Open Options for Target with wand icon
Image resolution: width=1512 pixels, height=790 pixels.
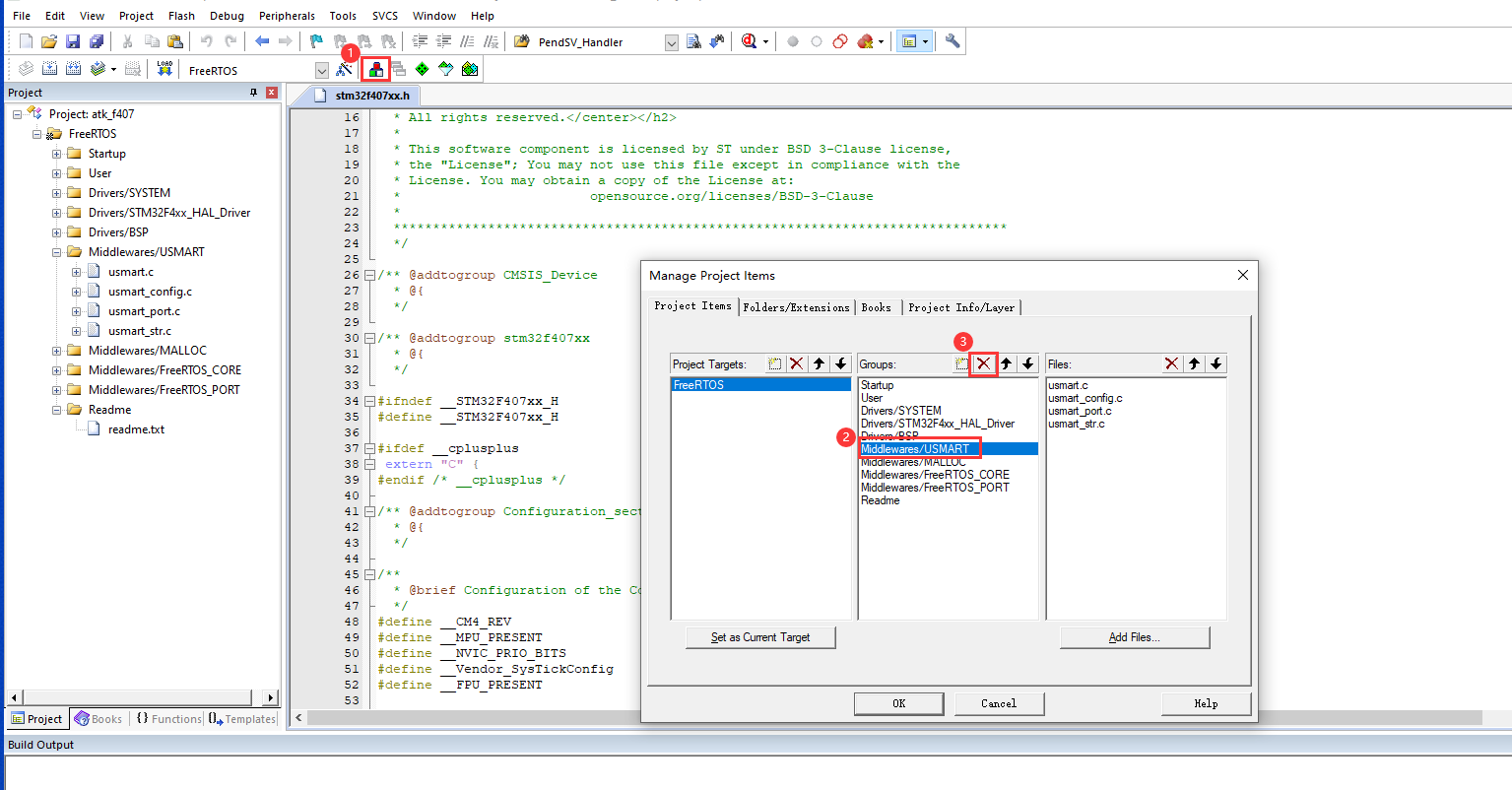point(342,68)
